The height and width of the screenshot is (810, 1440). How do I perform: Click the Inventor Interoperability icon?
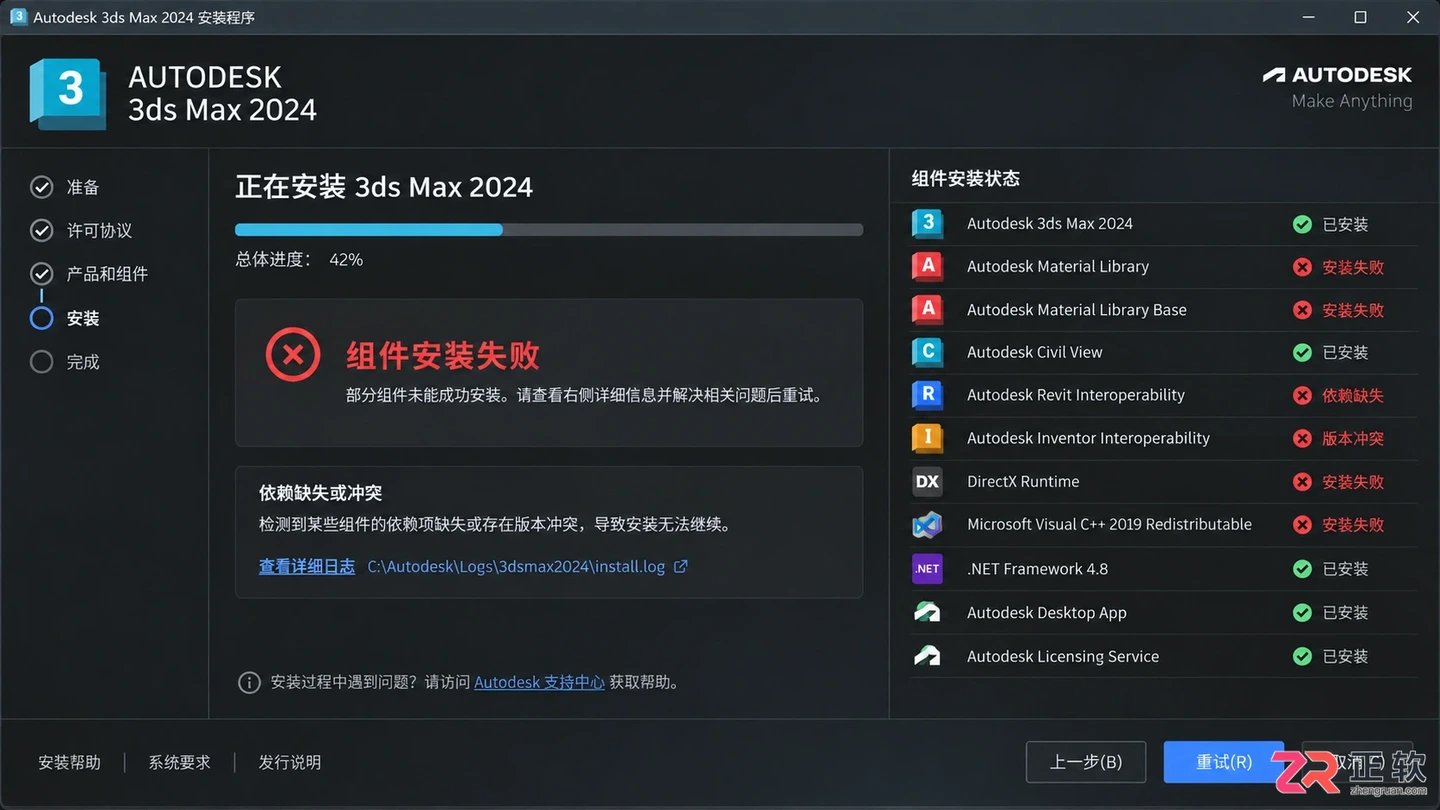pyautogui.click(x=927, y=438)
